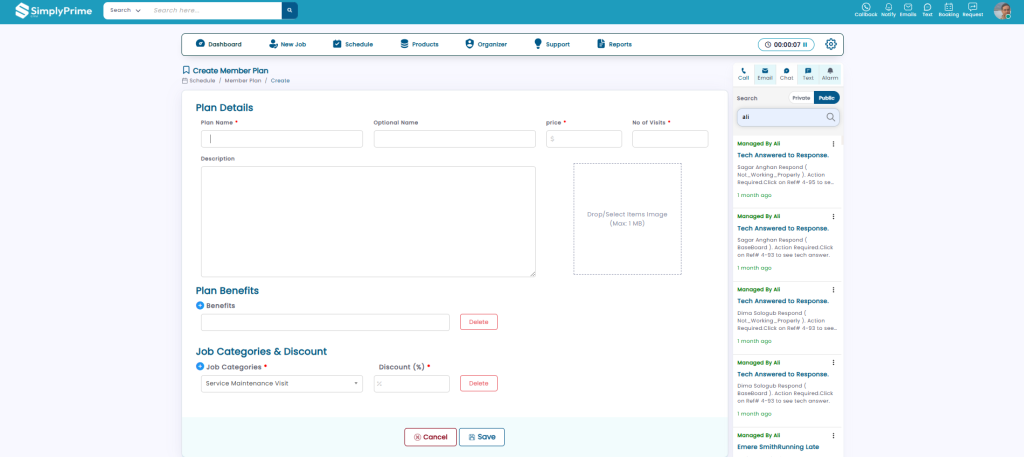Open Request icon in header

972,10
